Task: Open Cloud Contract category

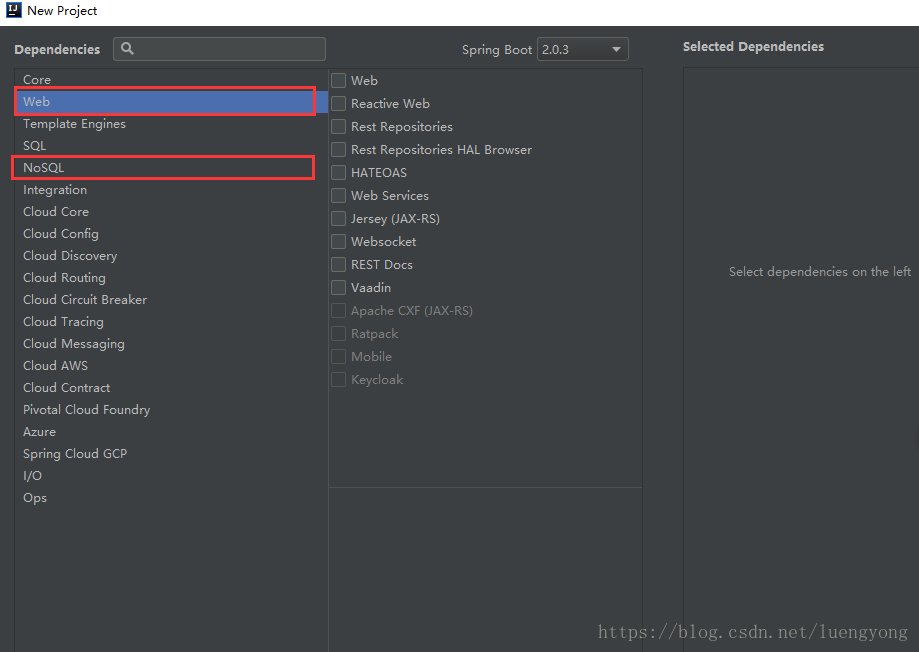Action: point(171,388)
